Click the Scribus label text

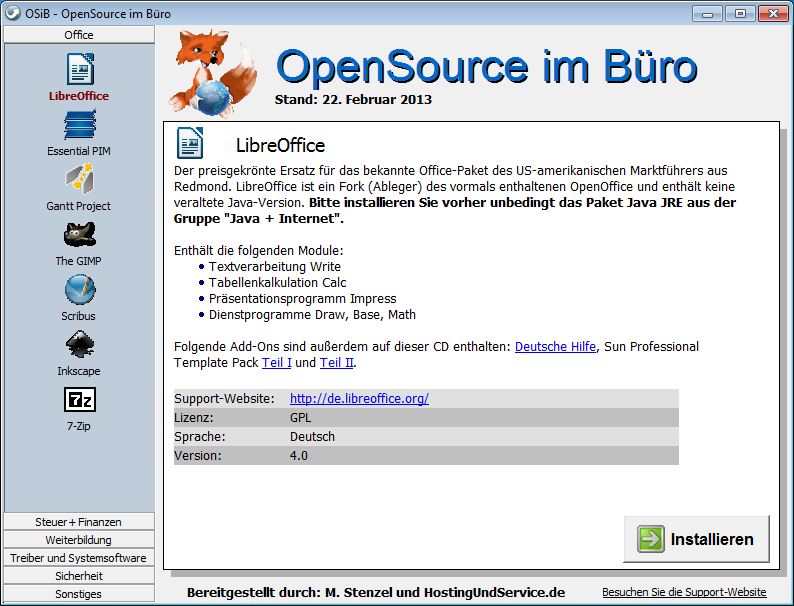pos(78,316)
